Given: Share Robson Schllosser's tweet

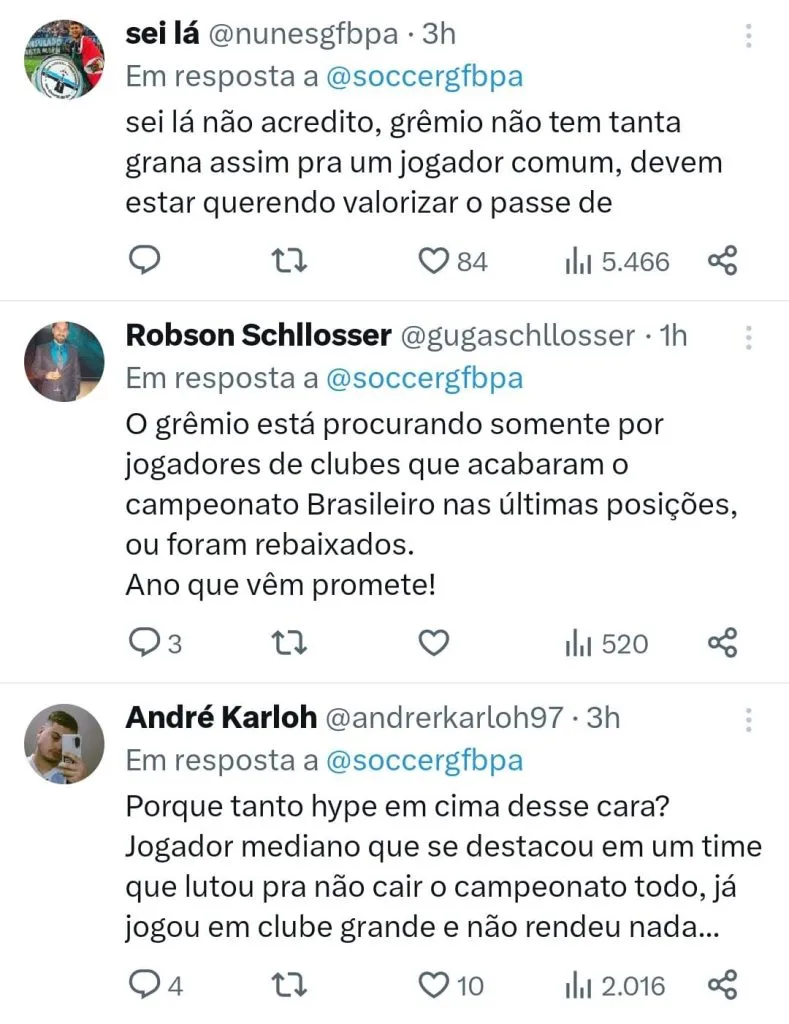Looking at the screenshot, I should [x=722, y=643].
